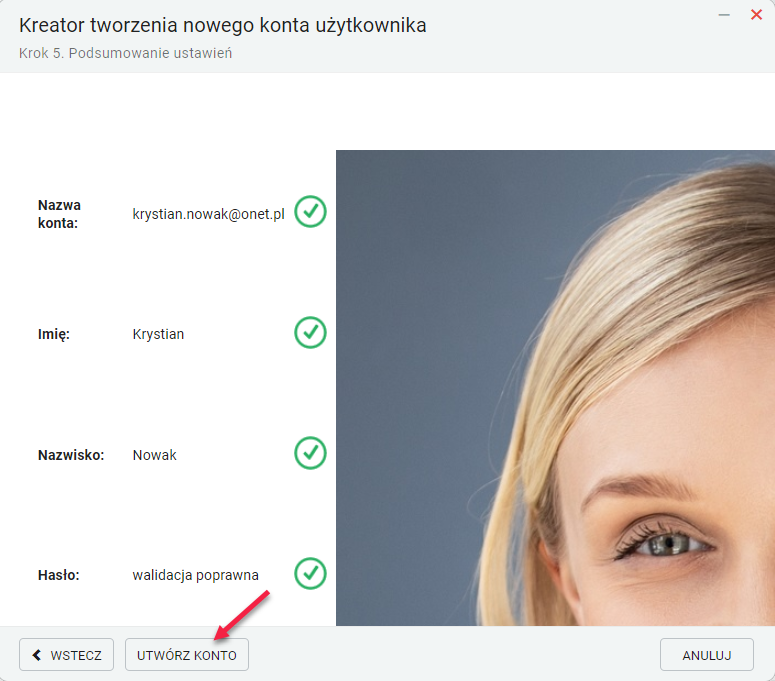Click the Nazwa konta label
Image resolution: width=775 pixels, height=681 pixels.
pyautogui.click(x=59, y=214)
